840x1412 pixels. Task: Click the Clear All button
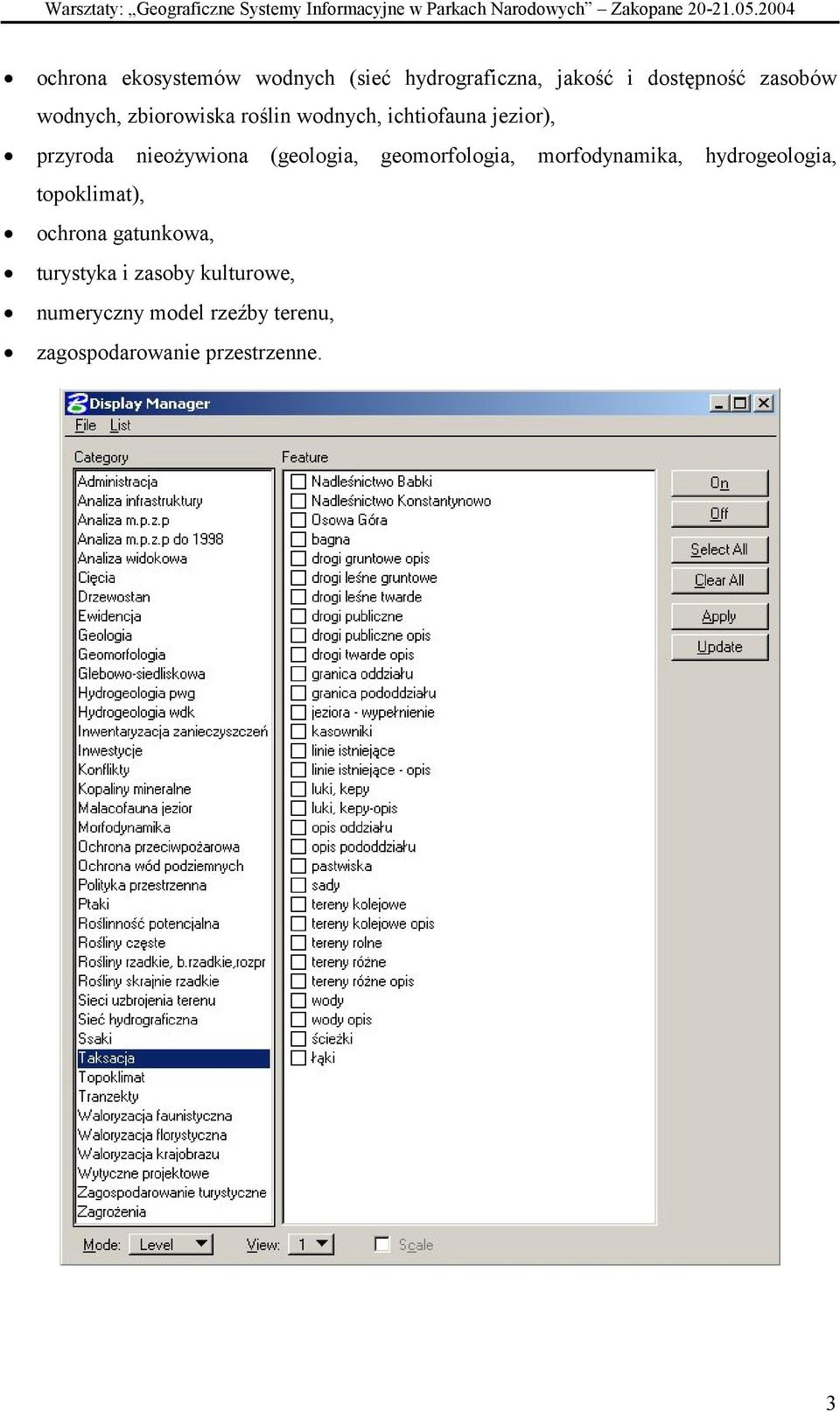pos(719,580)
